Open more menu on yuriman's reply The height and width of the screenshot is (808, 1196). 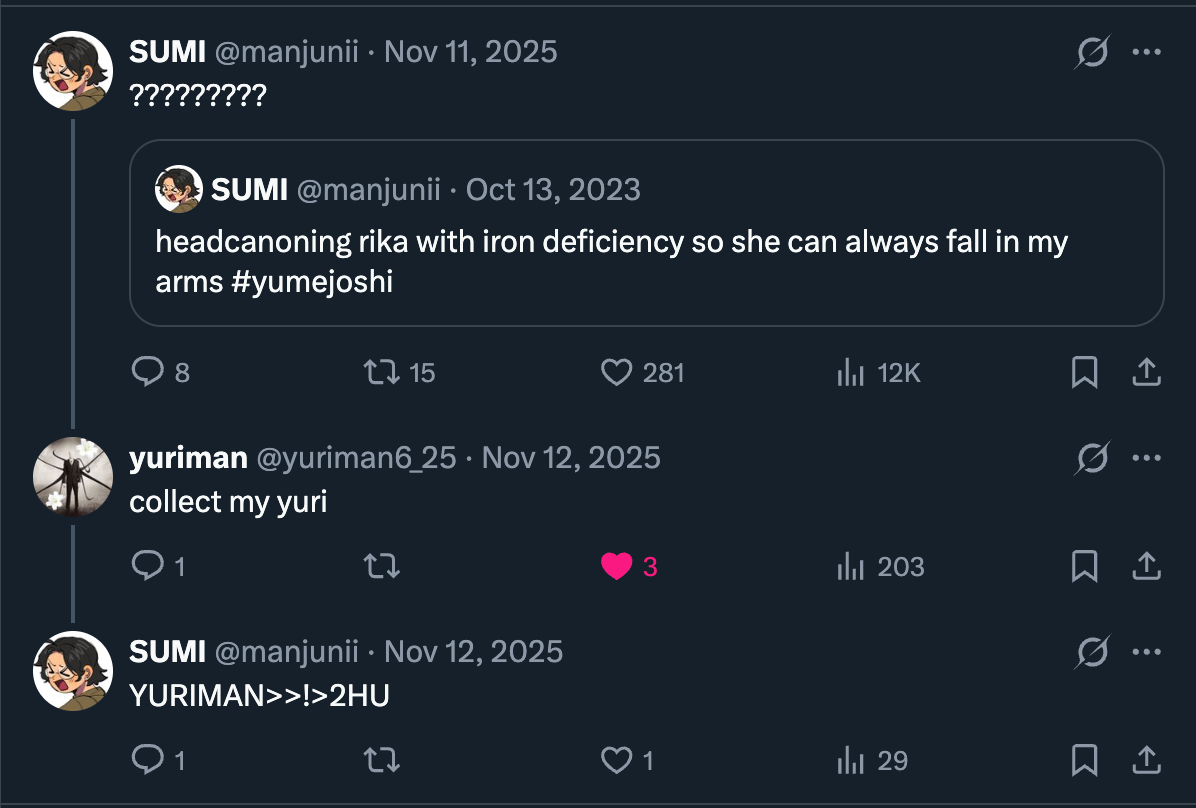point(1146,458)
